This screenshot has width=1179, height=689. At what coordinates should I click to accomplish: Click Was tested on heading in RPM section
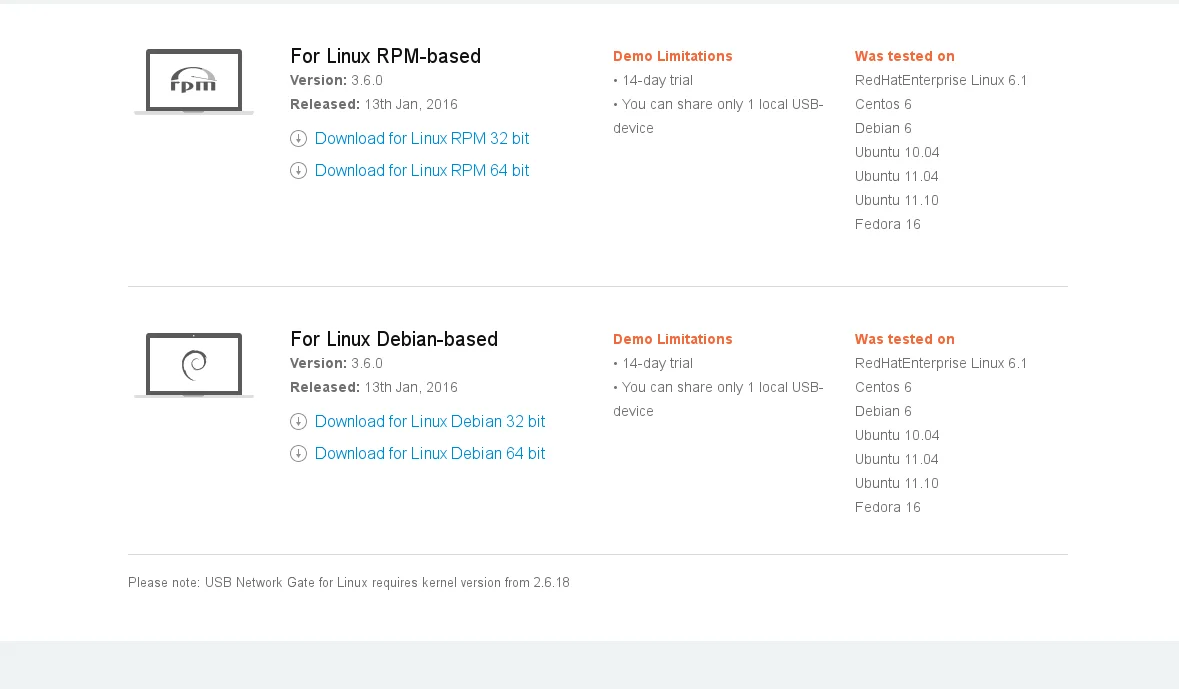pos(904,56)
